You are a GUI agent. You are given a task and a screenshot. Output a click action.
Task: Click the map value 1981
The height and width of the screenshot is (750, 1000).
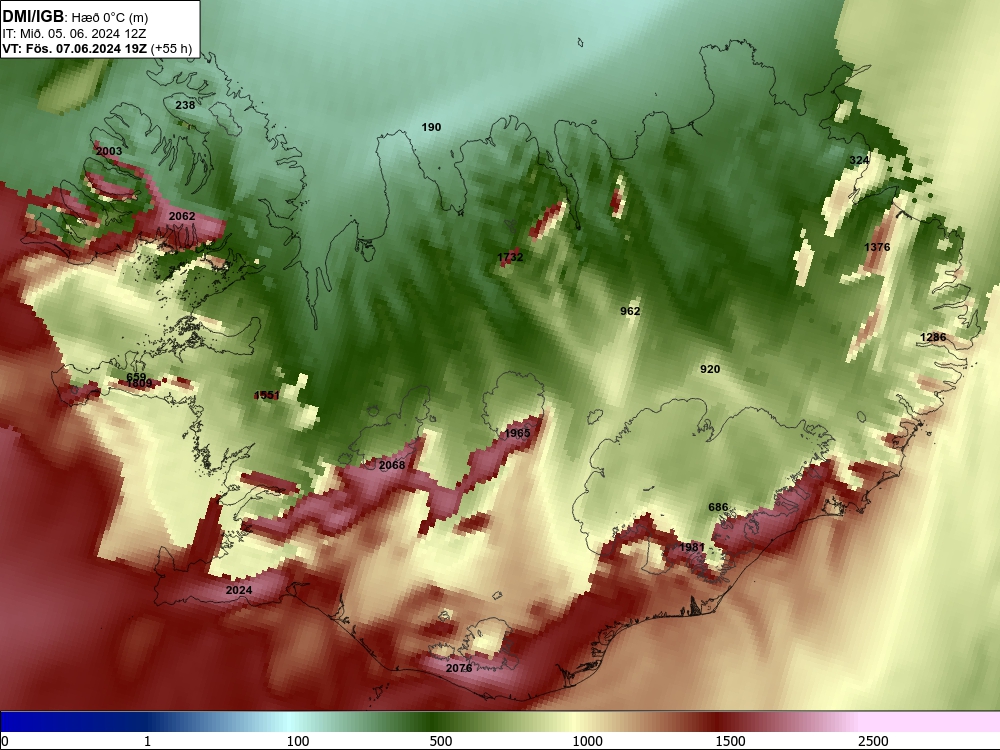(x=692, y=547)
